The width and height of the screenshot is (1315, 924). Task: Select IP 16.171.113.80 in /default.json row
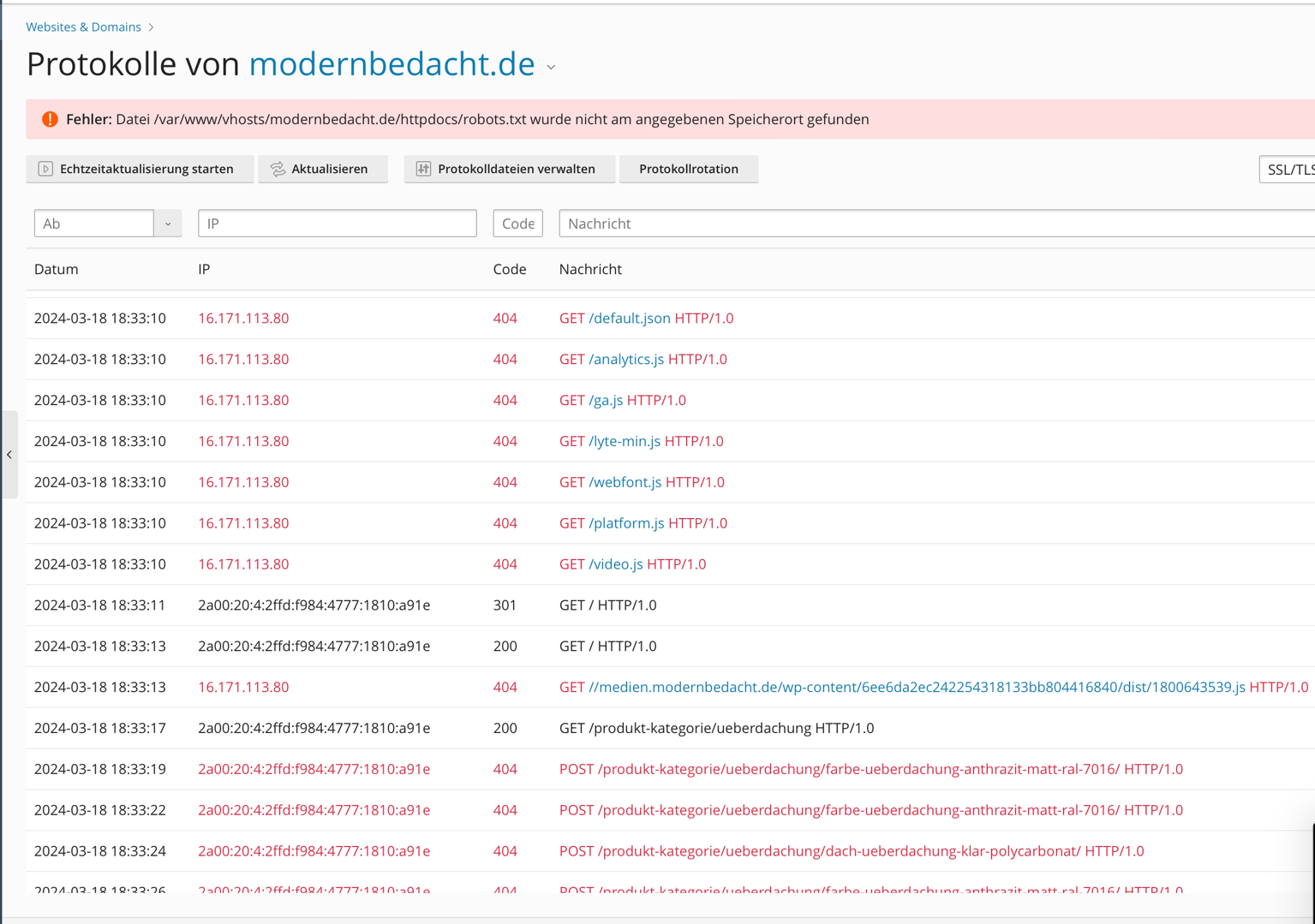click(x=243, y=318)
